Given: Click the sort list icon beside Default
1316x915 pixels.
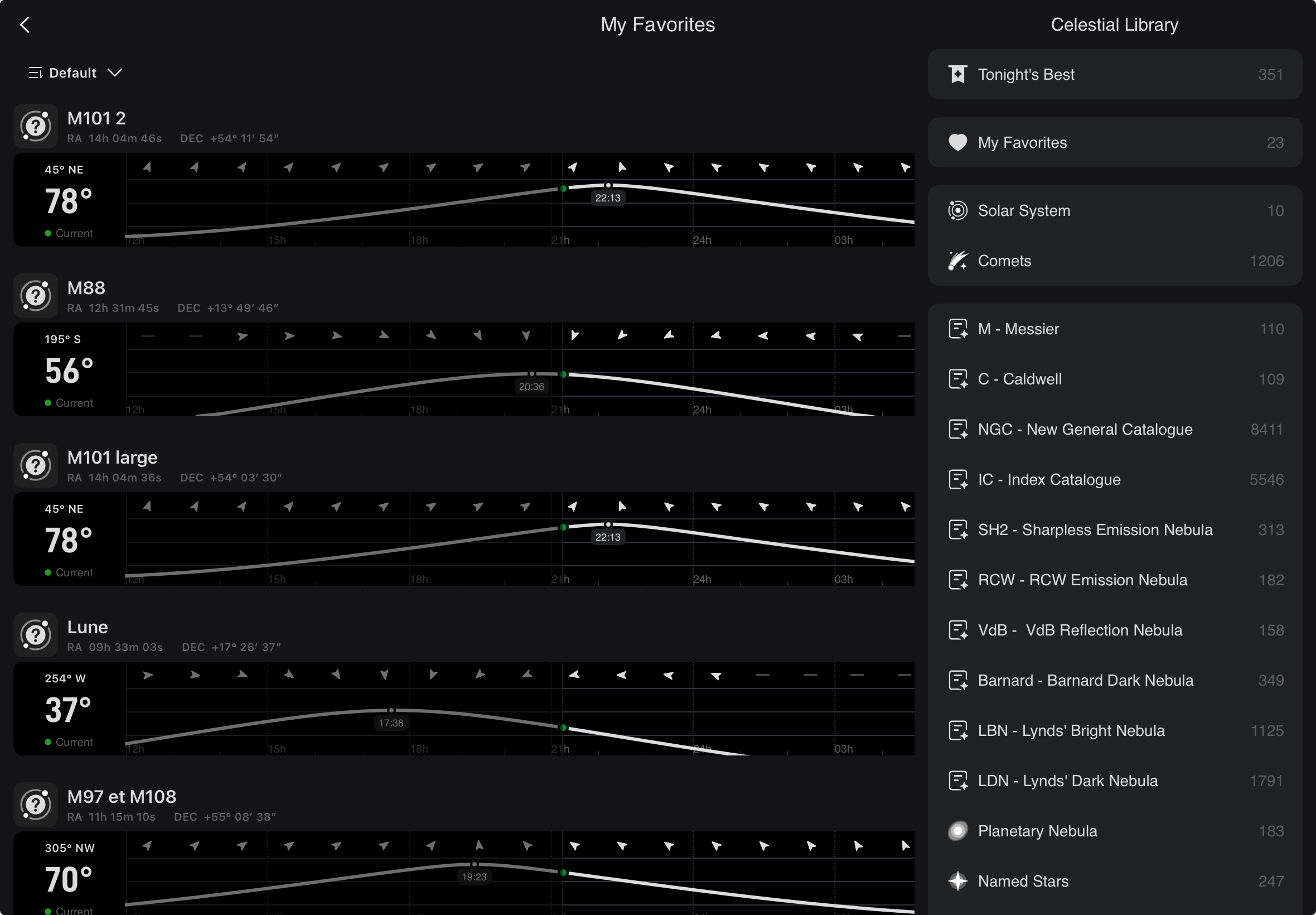Looking at the screenshot, I should point(36,73).
